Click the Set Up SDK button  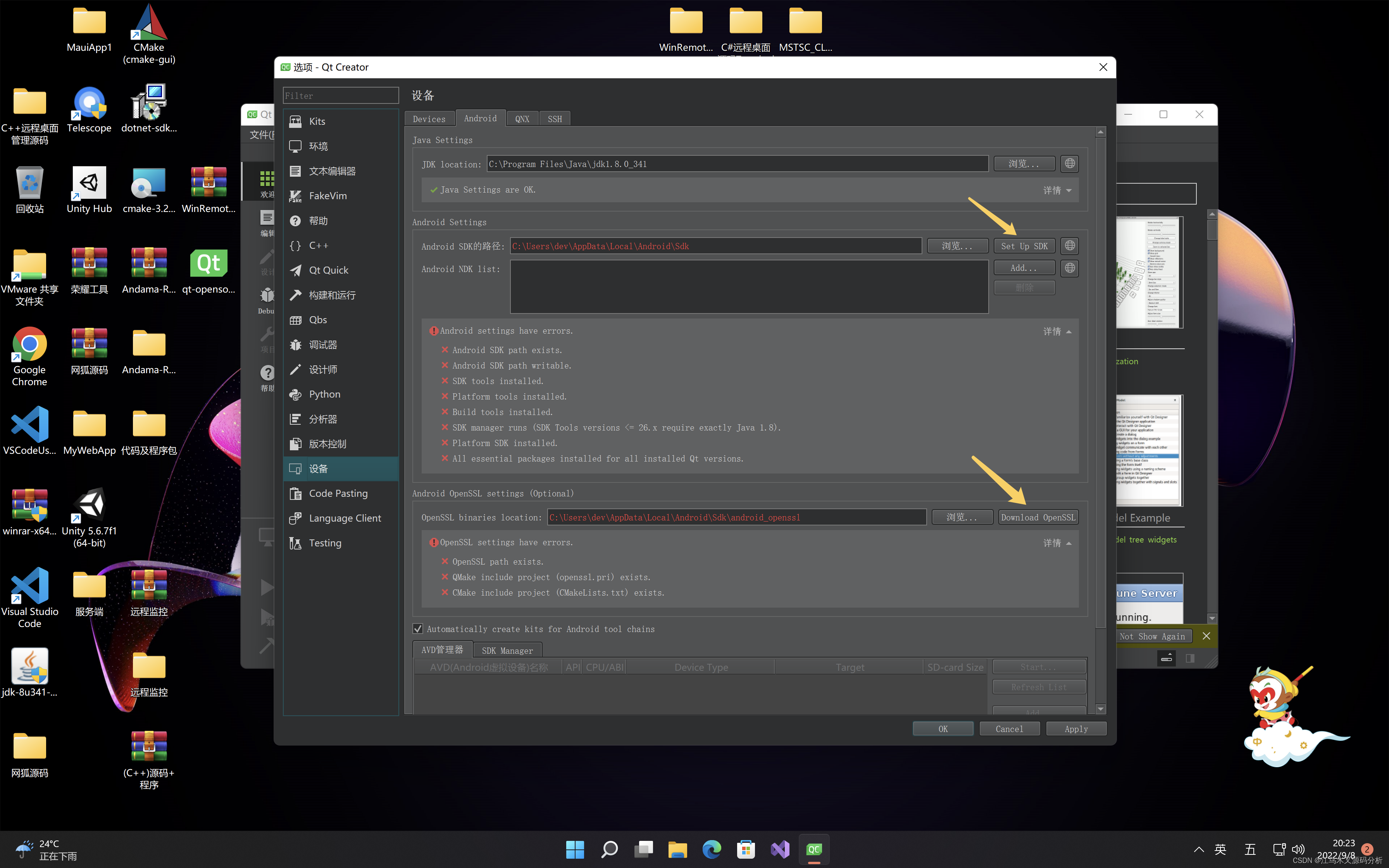[1024, 246]
